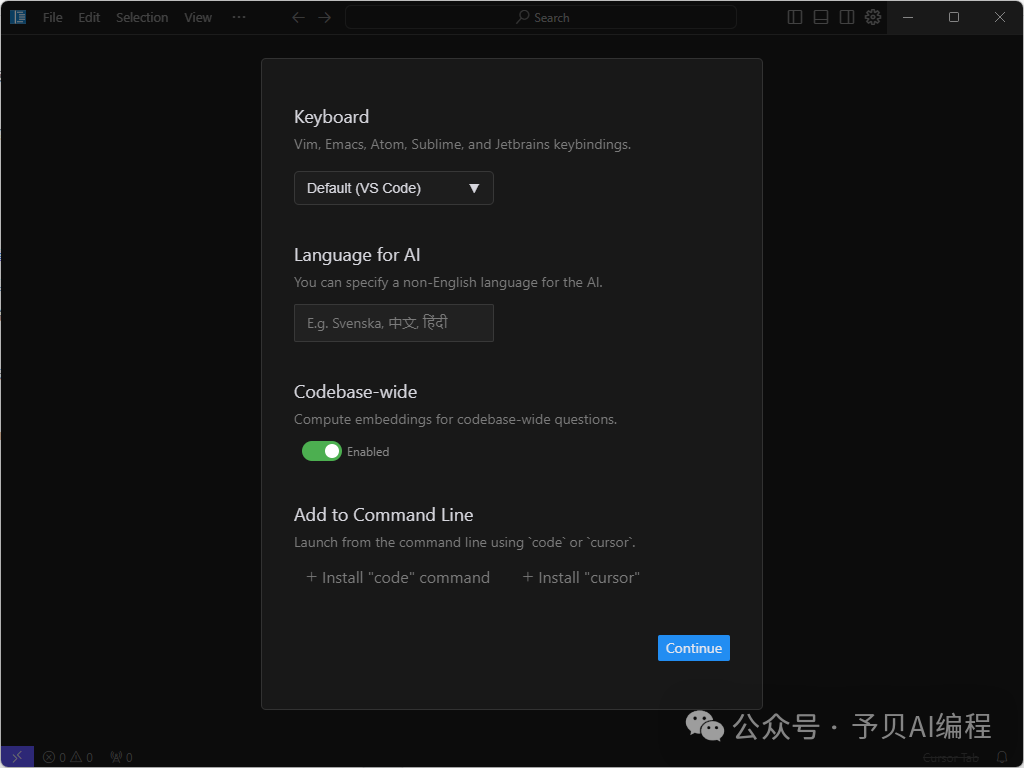Click the Continue button

coord(694,648)
